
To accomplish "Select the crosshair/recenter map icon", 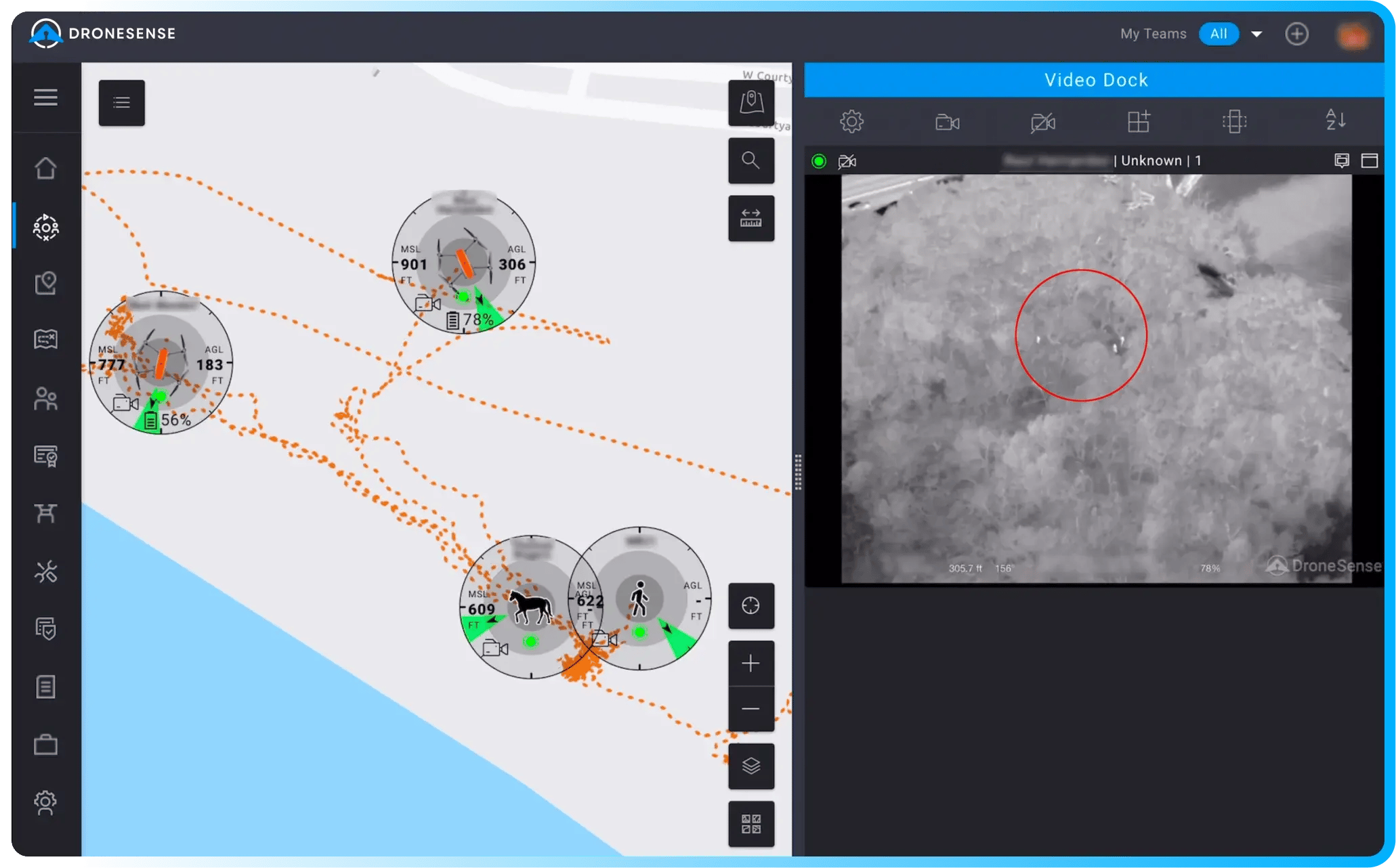I will [751, 605].
